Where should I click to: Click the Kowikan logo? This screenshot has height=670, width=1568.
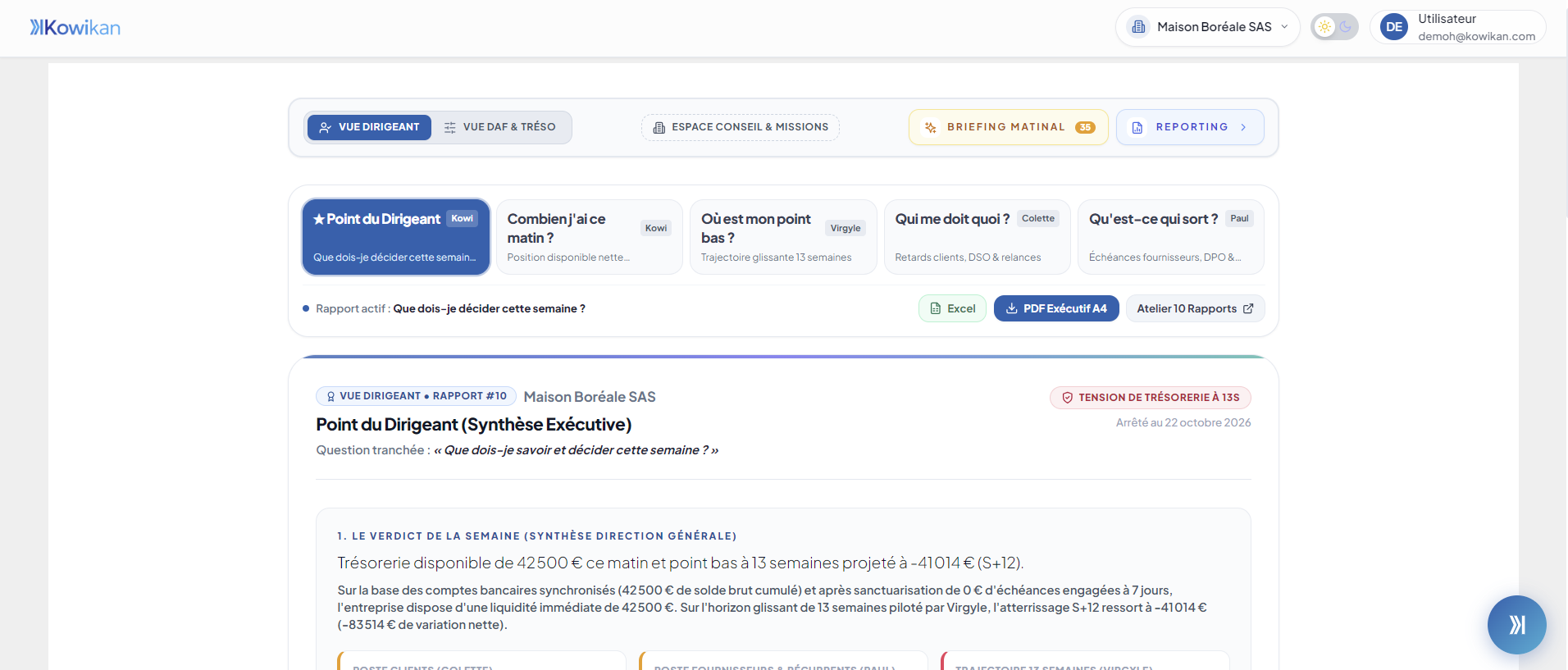[75, 28]
